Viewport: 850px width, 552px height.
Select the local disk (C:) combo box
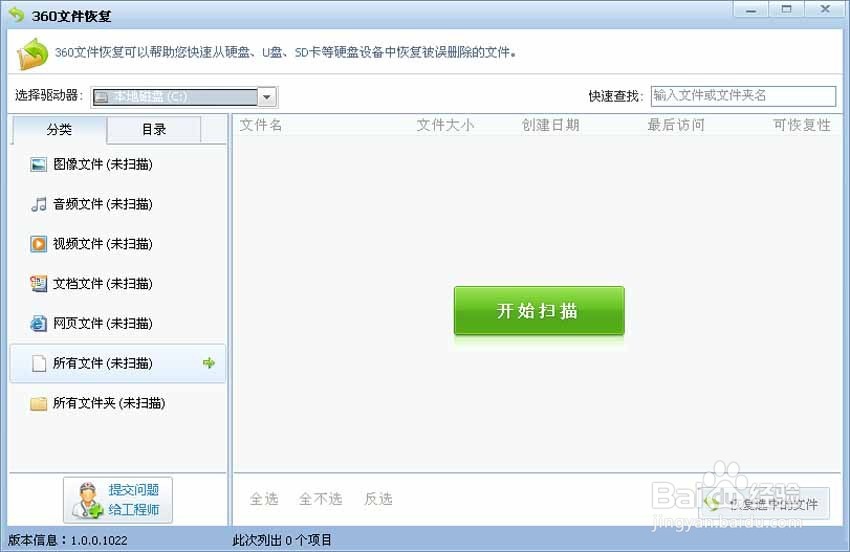tap(184, 97)
